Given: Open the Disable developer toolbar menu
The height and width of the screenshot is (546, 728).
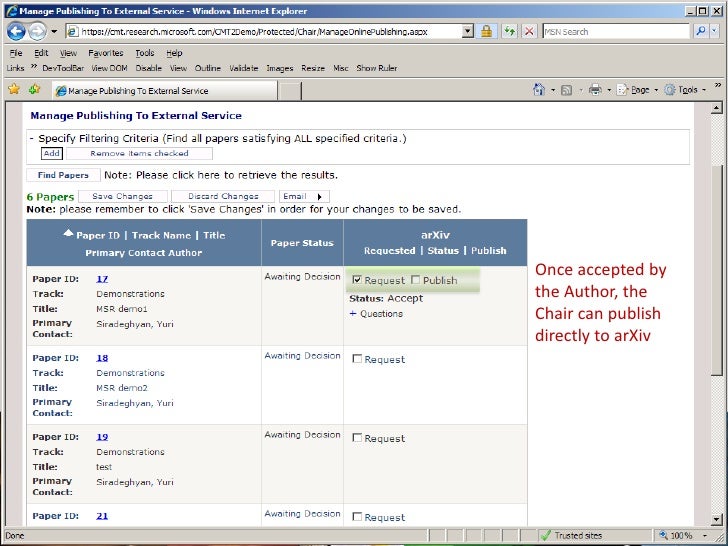Looking at the screenshot, I should coord(149,68).
